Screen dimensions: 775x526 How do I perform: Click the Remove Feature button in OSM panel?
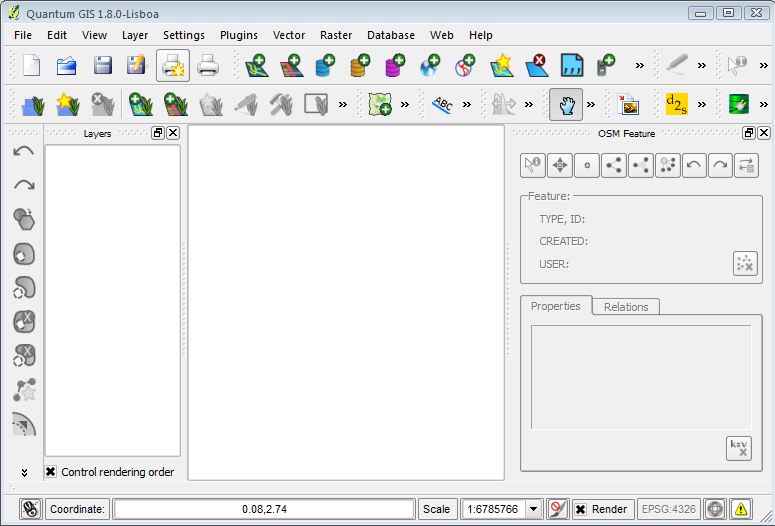pyautogui.click(x=745, y=263)
